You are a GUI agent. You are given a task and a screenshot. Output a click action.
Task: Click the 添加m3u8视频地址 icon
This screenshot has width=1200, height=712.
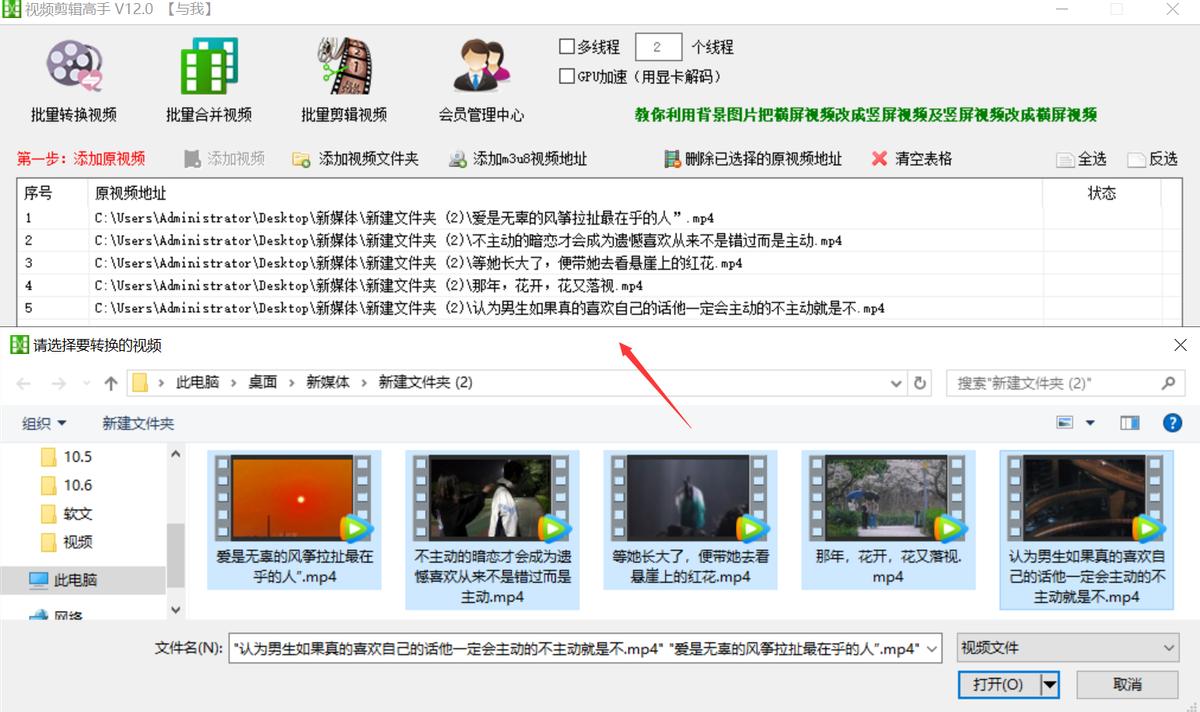point(457,158)
